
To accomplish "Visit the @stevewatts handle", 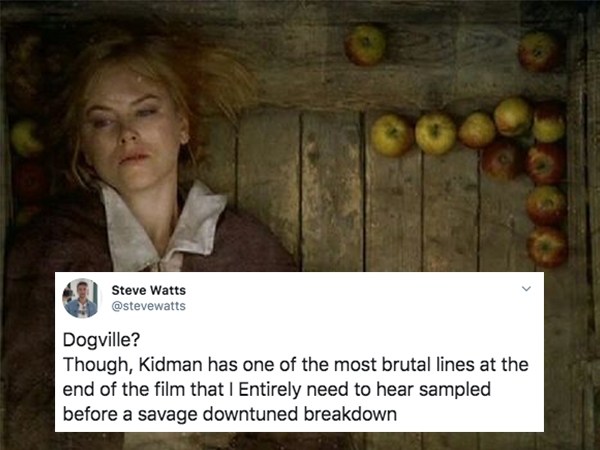I will [148, 306].
